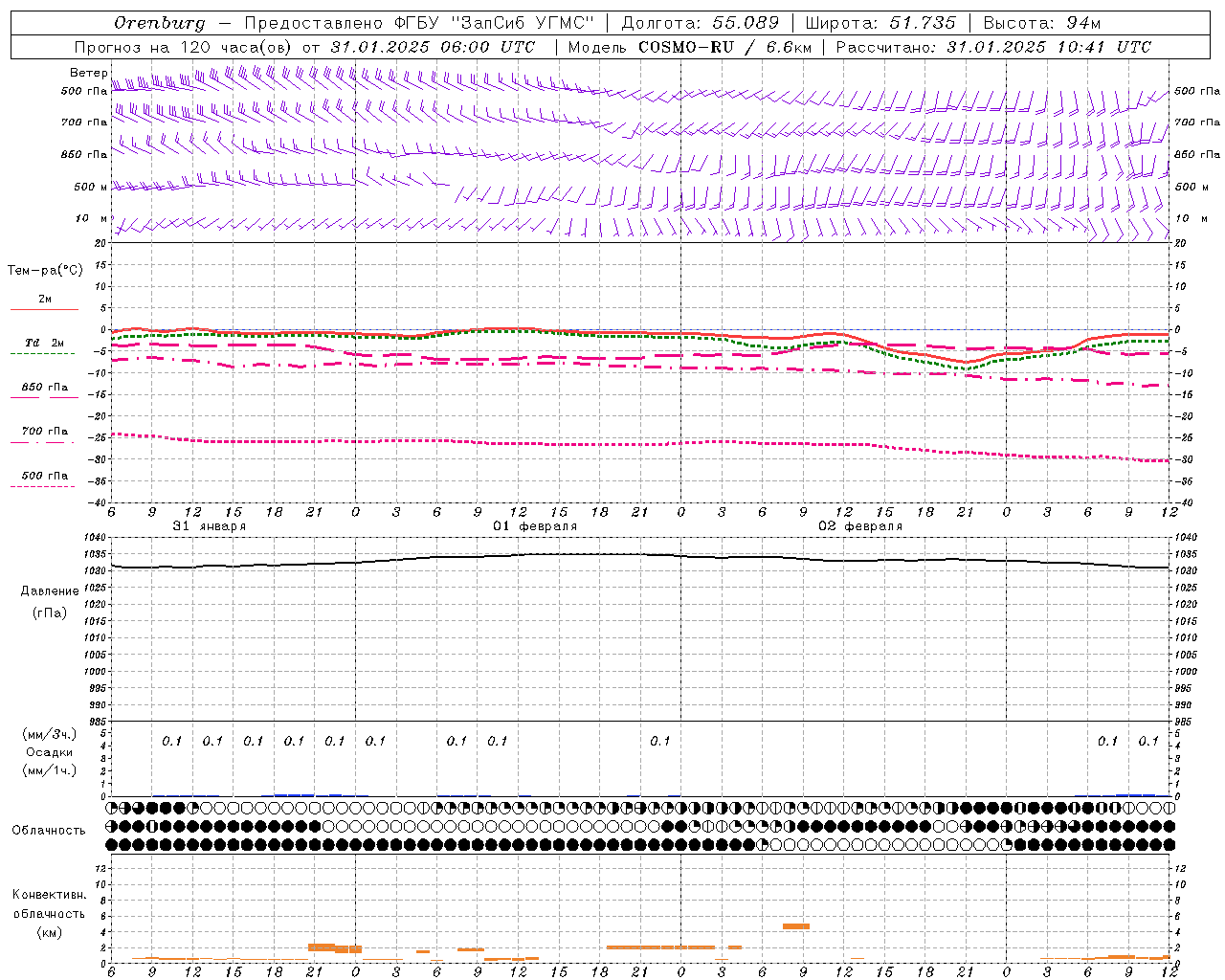Click the 02 февраля date label
The width and height of the screenshot is (1225, 980).
[860, 526]
